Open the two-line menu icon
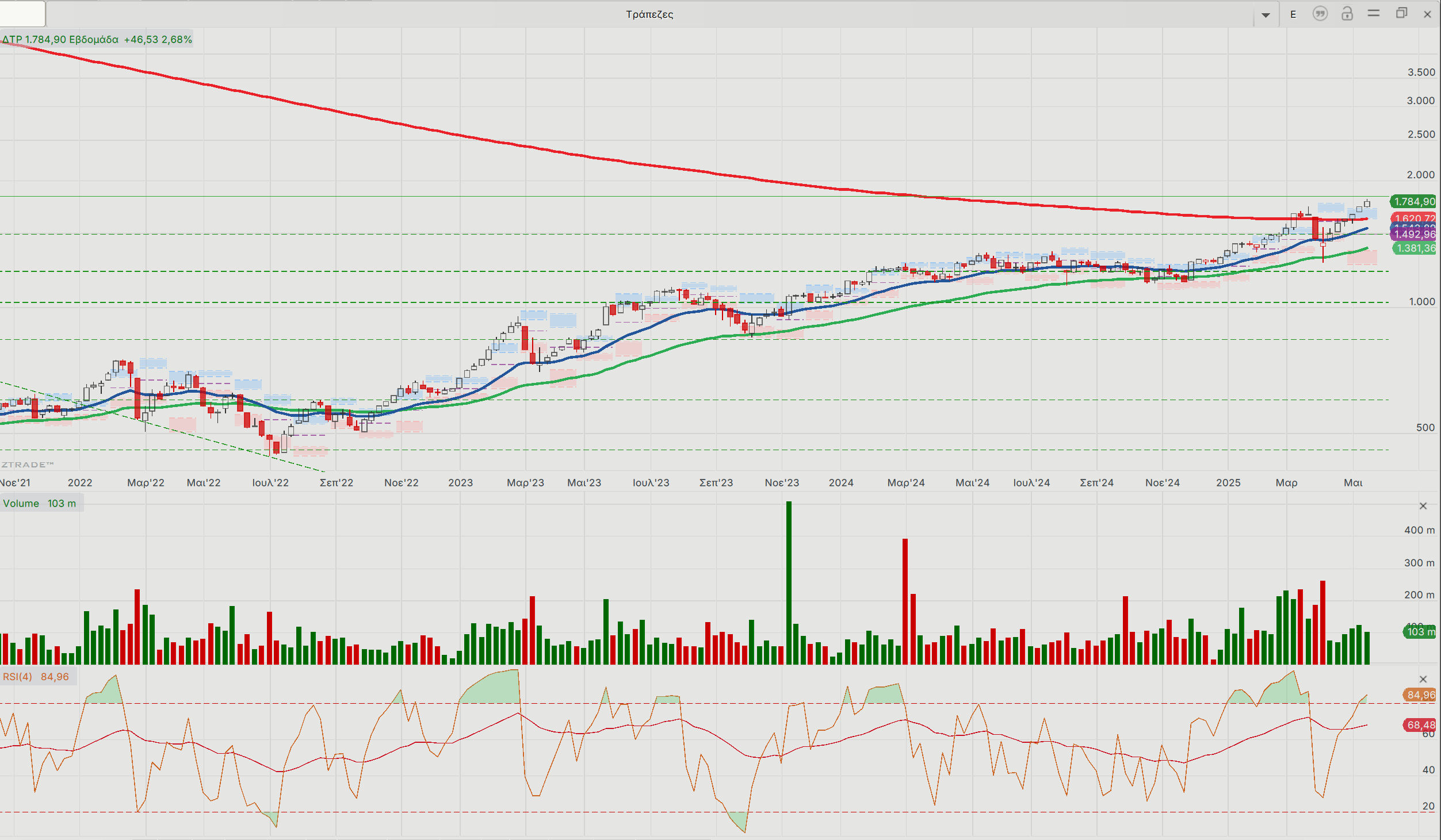Image resolution: width=1441 pixels, height=840 pixels. pos(1374,13)
